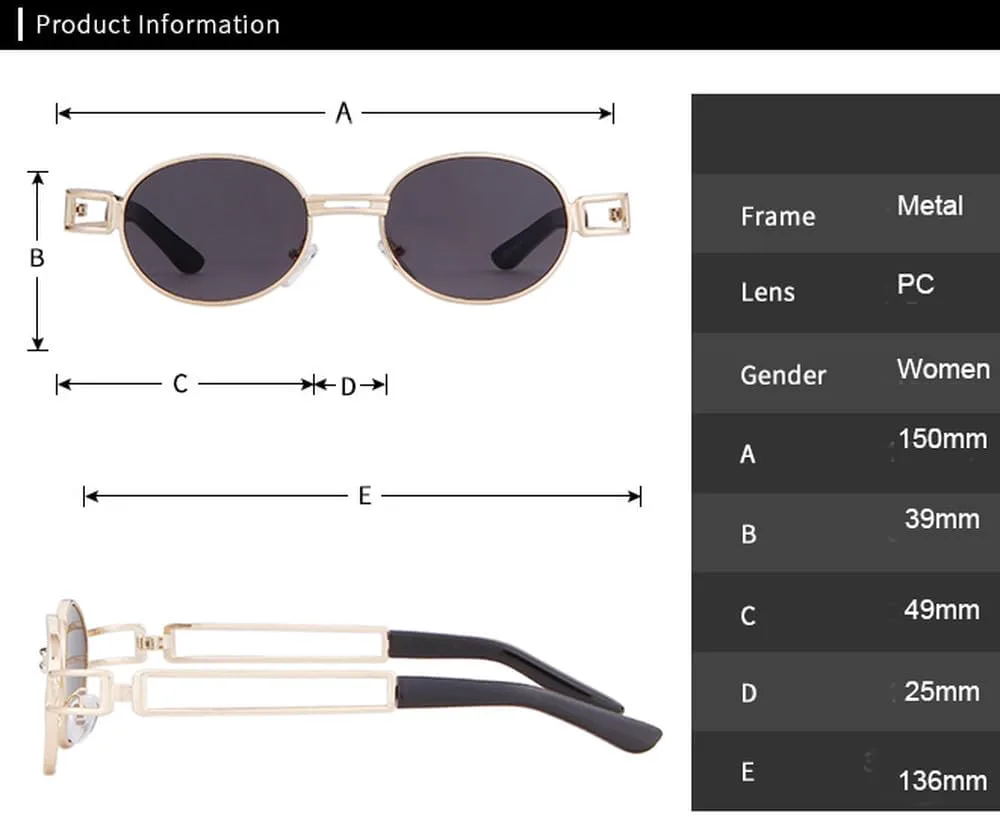Click the dimension label C below lens
Screen dimensions: 1000x817
(x=180, y=384)
